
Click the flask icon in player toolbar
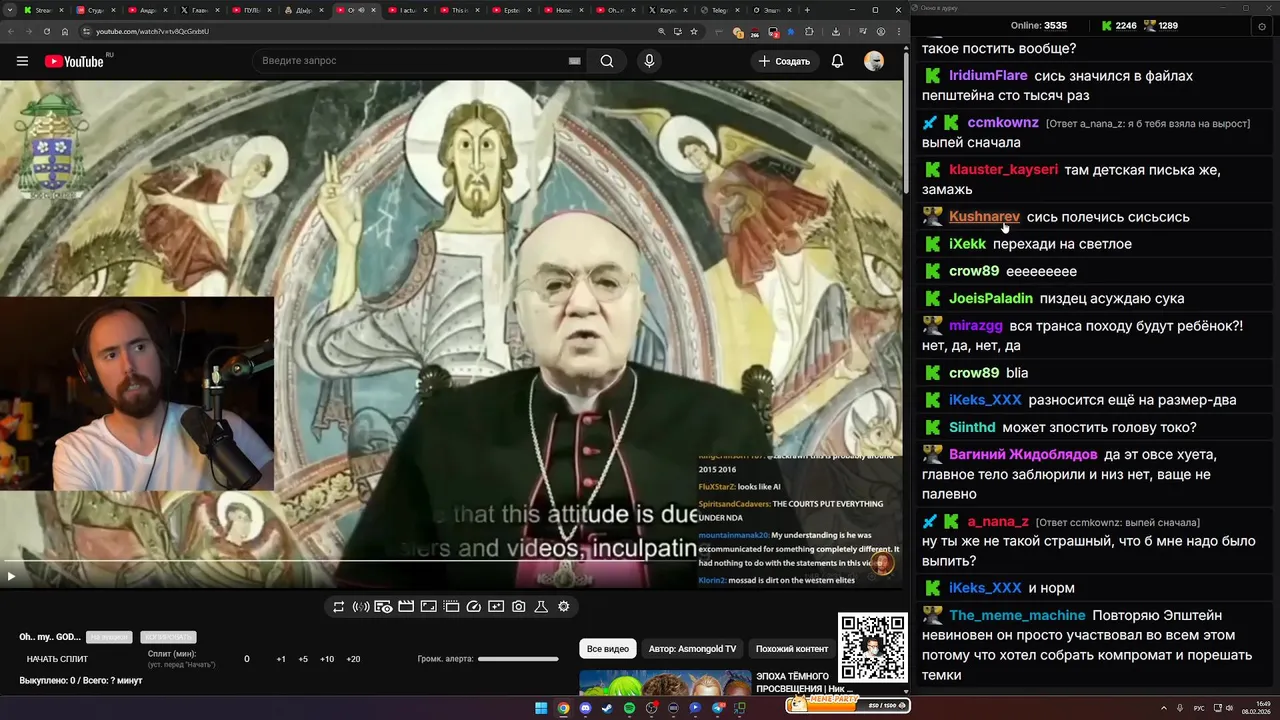(x=541, y=606)
